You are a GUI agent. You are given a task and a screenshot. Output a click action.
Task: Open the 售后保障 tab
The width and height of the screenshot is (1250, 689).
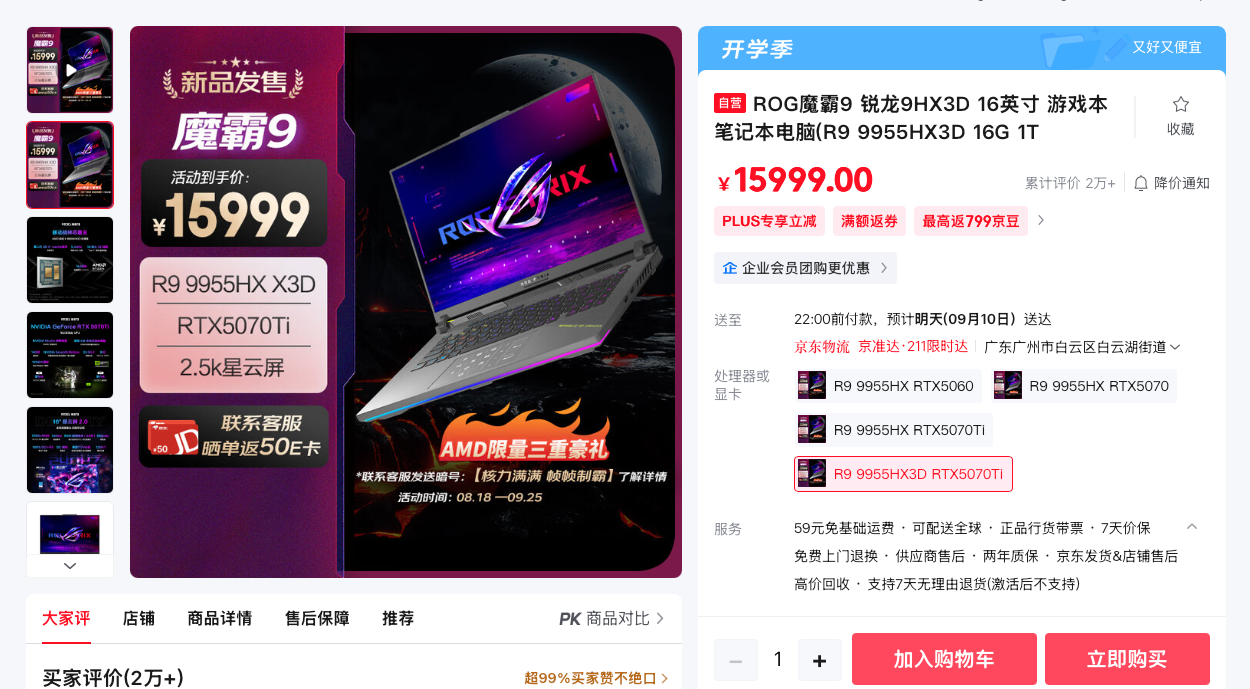(x=317, y=619)
